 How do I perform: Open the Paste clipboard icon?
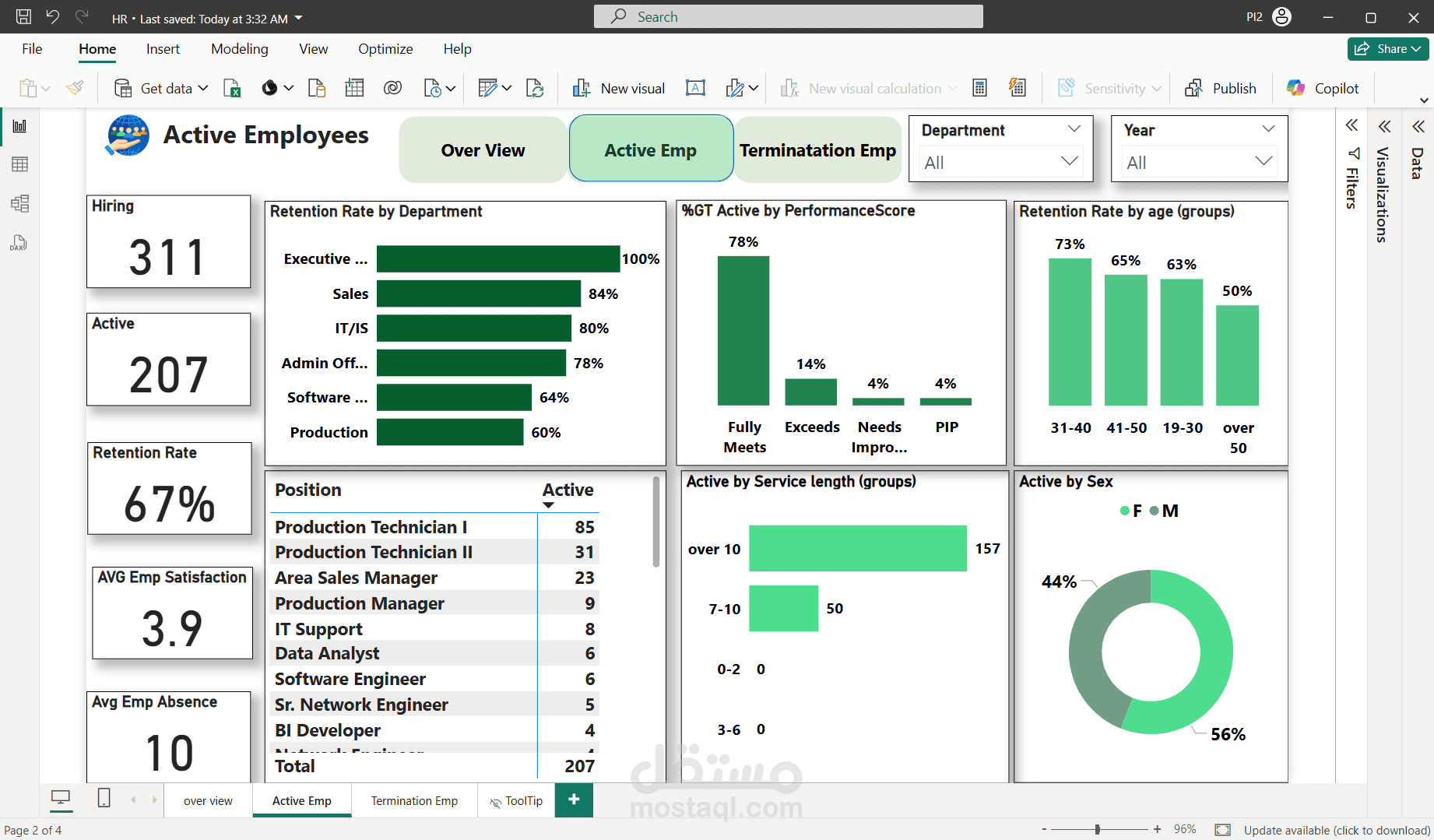[x=28, y=88]
